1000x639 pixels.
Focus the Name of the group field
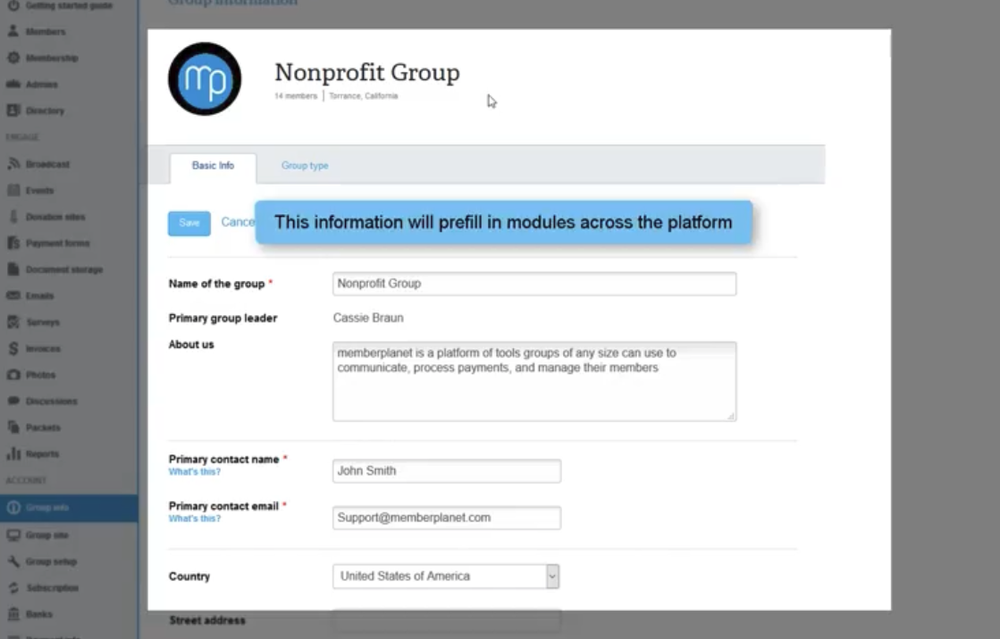(x=534, y=284)
